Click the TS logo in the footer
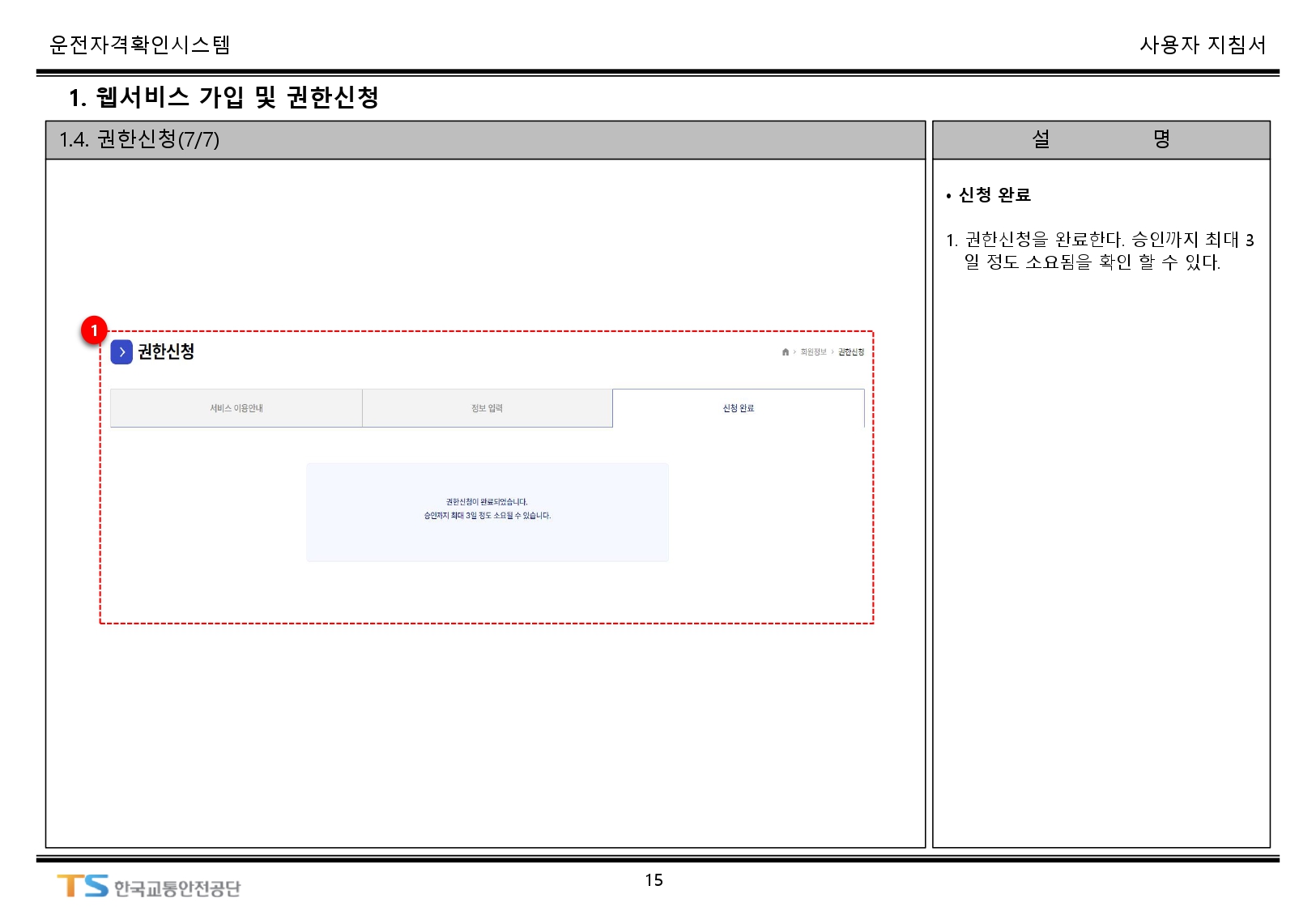 coord(83,886)
